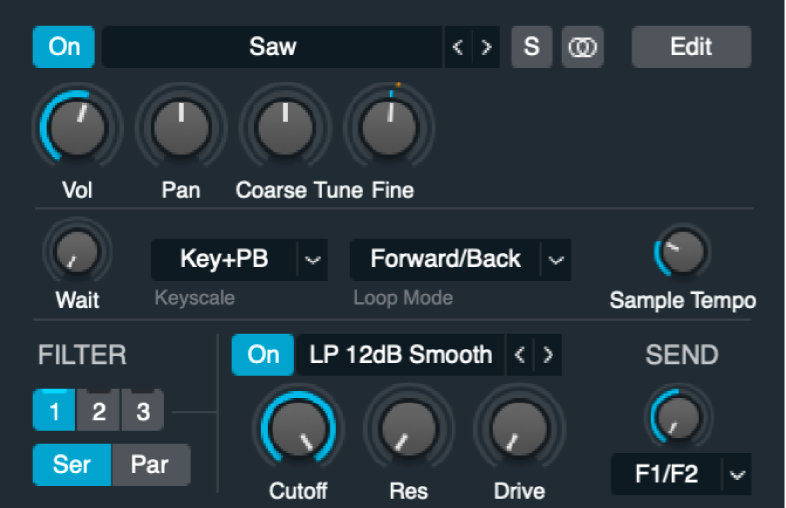
Task: Switch filter routing to Par
Action: (x=150, y=465)
